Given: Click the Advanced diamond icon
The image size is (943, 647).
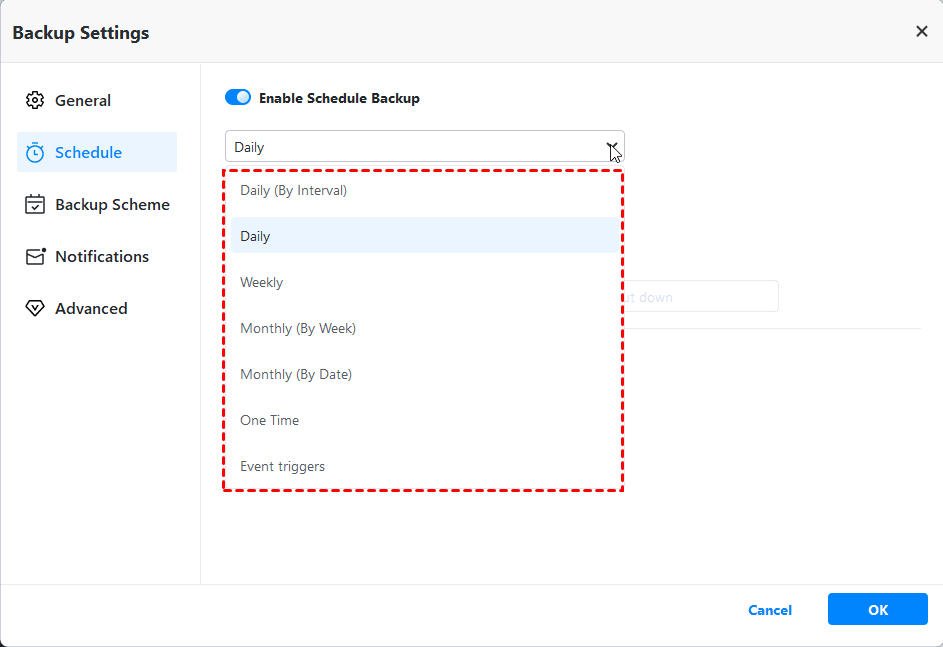Looking at the screenshot, I should tap(35, 309).
